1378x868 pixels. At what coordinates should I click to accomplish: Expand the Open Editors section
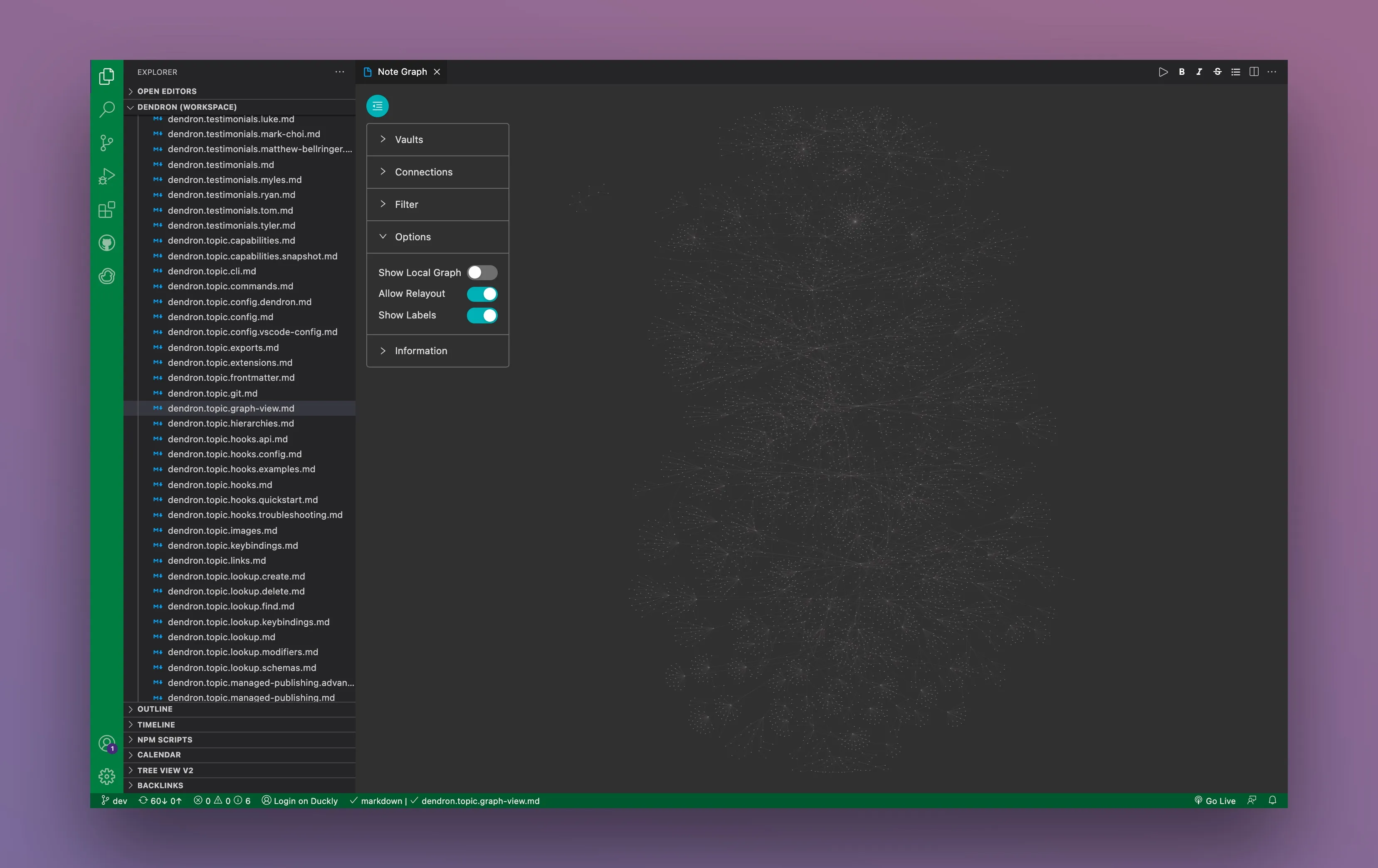point(239,91)
